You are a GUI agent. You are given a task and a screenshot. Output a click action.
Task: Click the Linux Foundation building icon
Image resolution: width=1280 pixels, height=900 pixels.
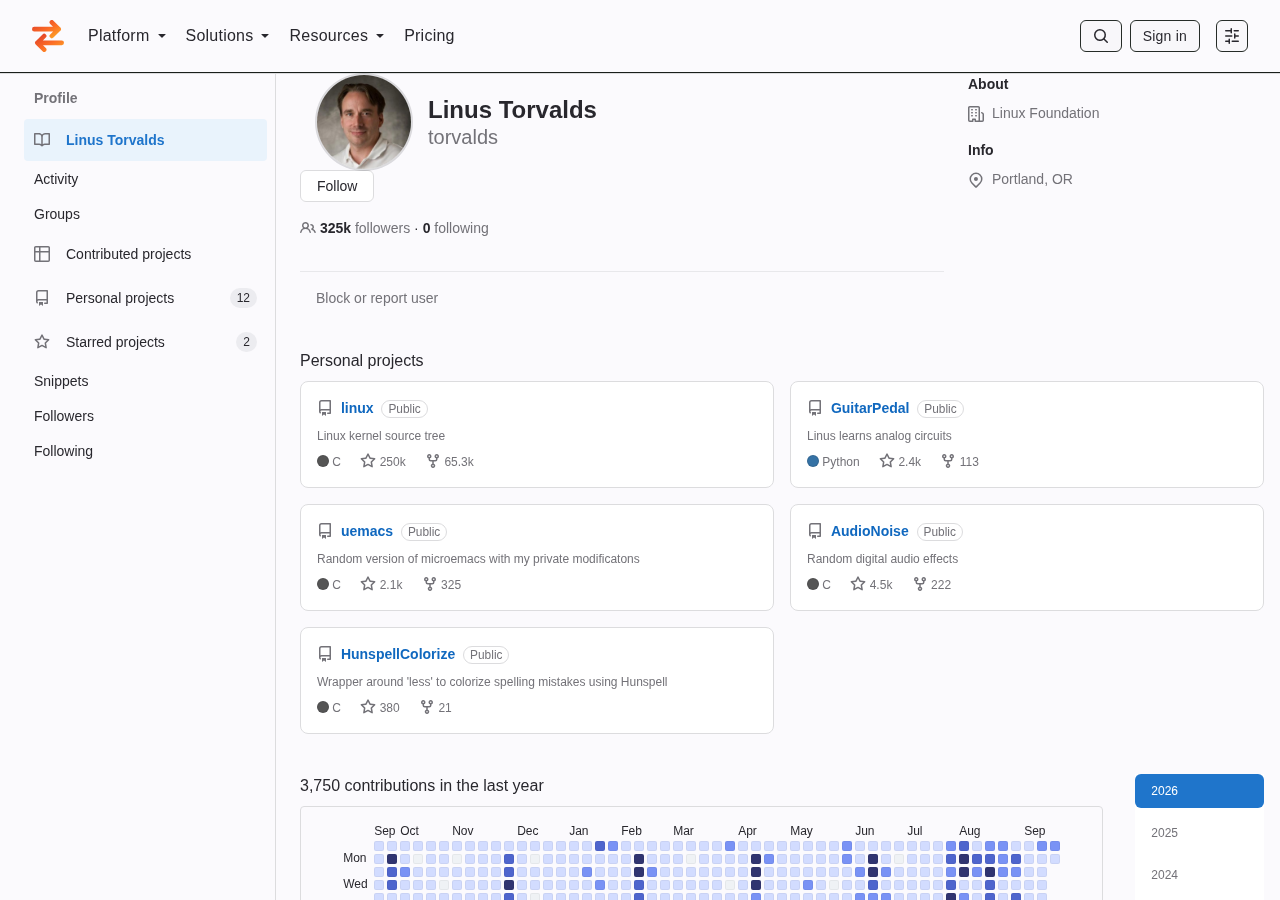pos(976,114)
